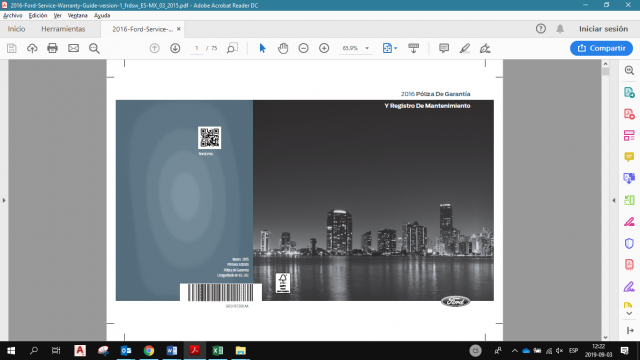Print the document with printer icon
This screenshot has width=640, height=360.
point(52,48)
